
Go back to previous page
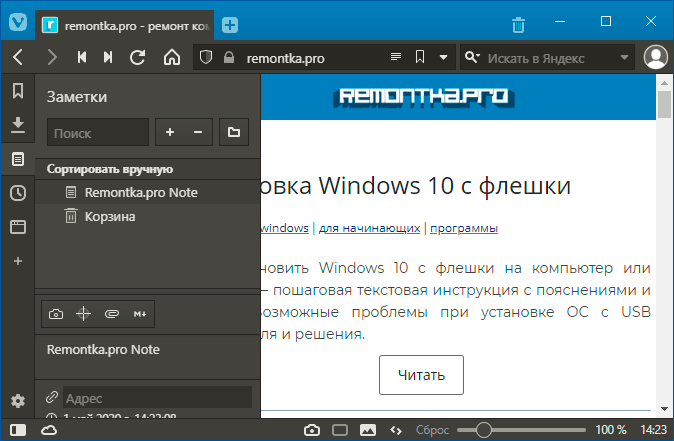(x=18, y=57)
